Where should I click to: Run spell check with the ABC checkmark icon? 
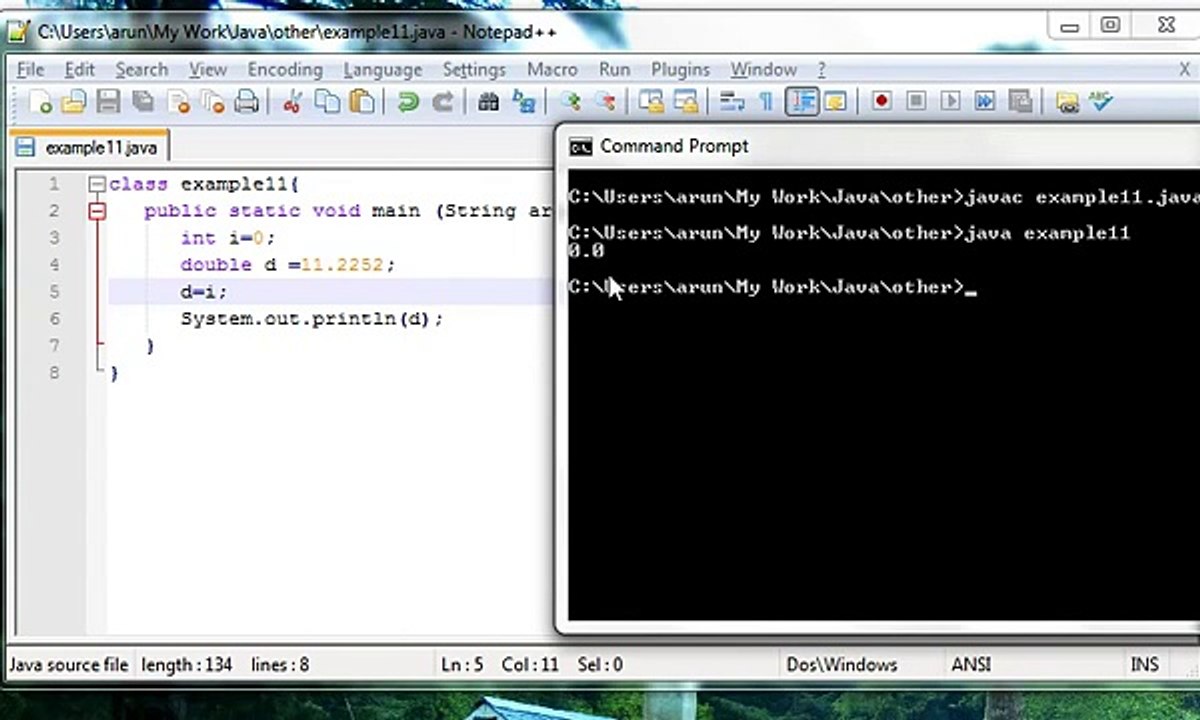point(1100,101)
